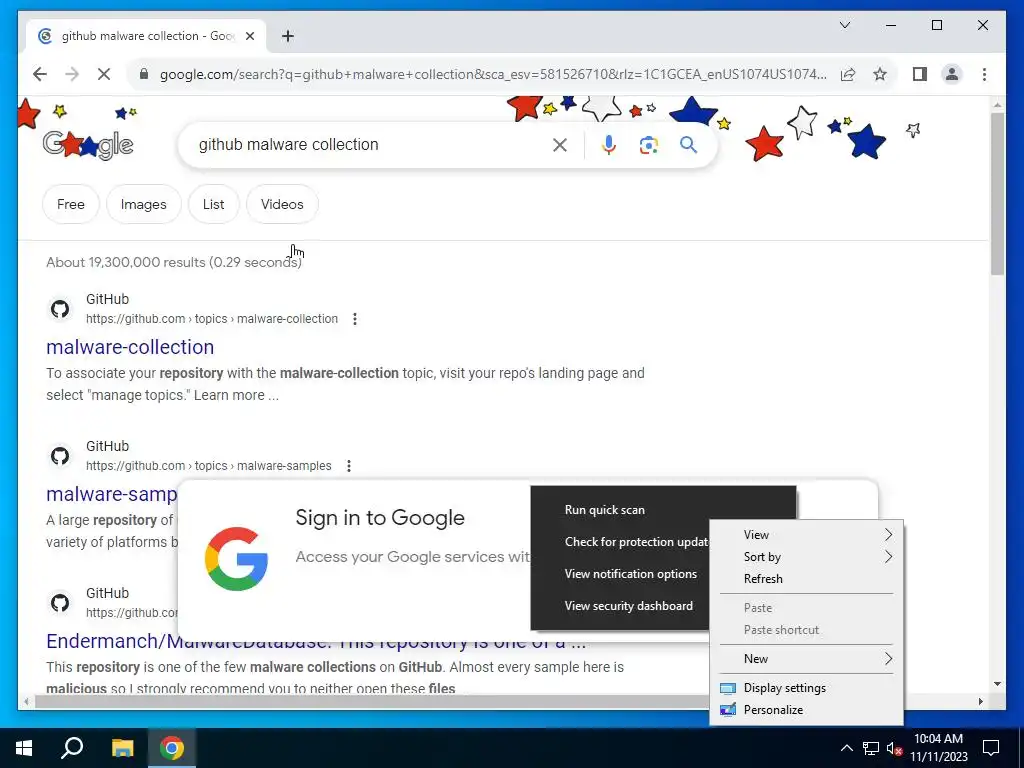The width and height of the screenshot is (1024, 768).
Task: Open the malware-collection result link
Action: click(x=130, y=347)
